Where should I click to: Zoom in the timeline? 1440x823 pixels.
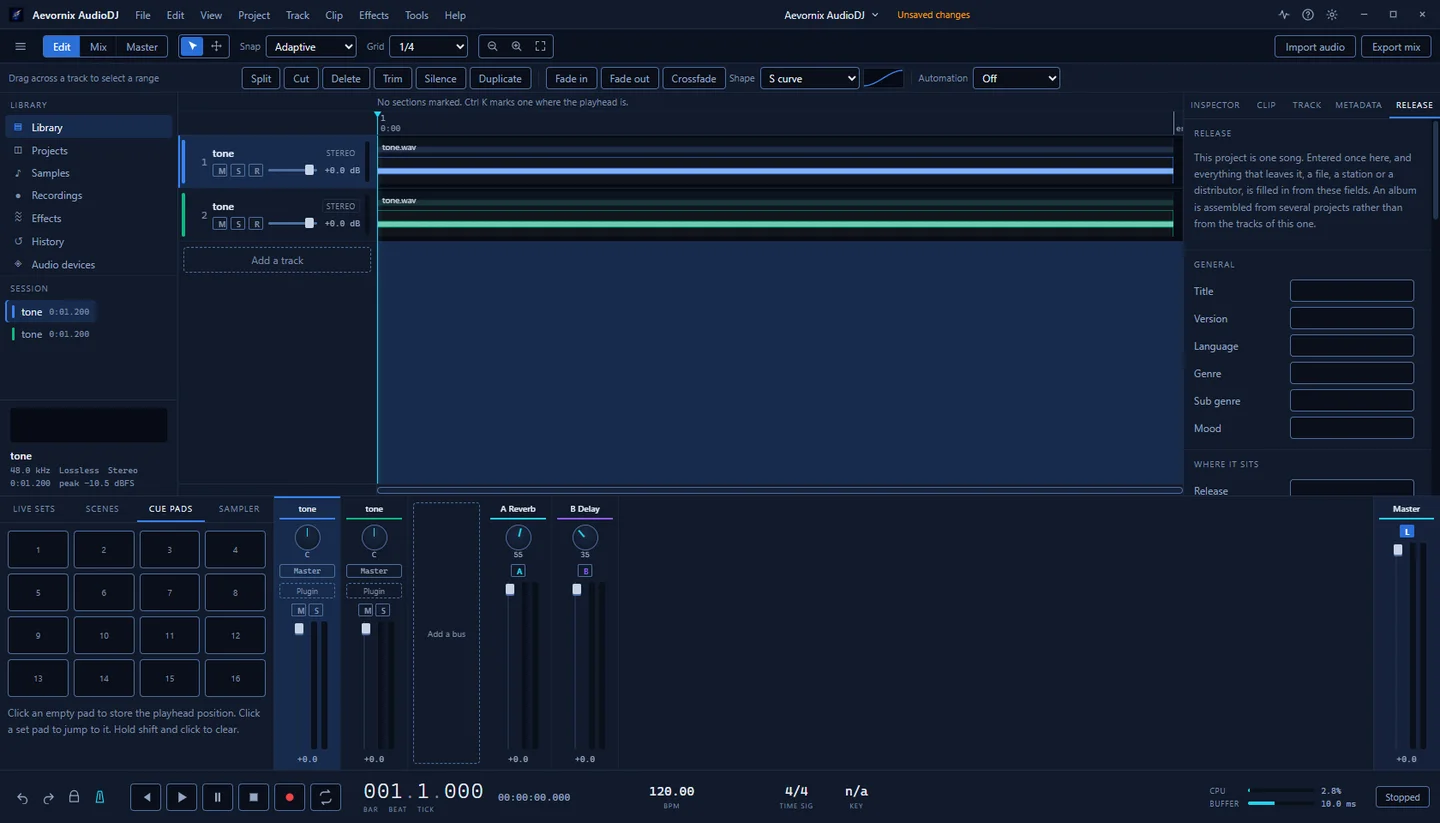tap(516, 47)
